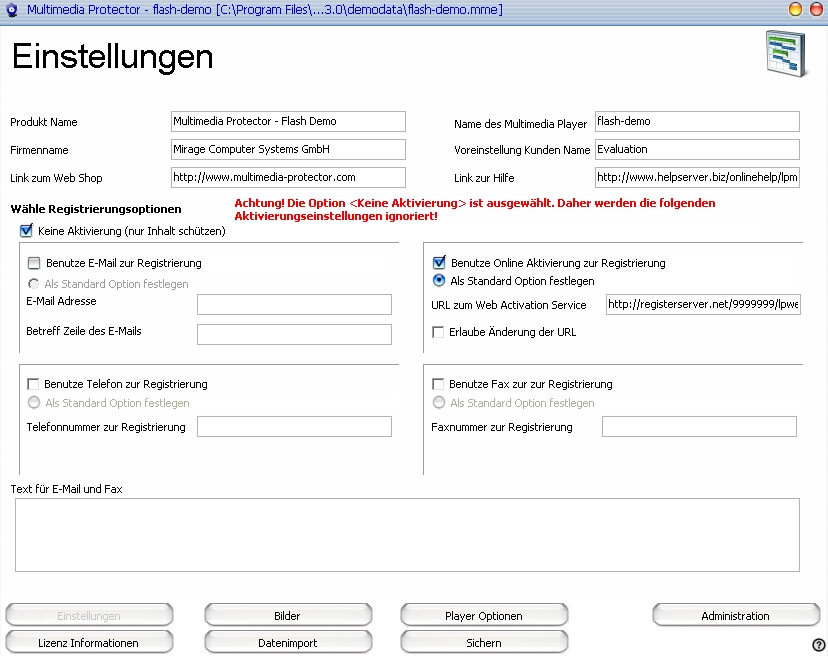Screen dimensions: 828x656
Task: Click the orange minimize window button
Action: [x=795, y=10]
